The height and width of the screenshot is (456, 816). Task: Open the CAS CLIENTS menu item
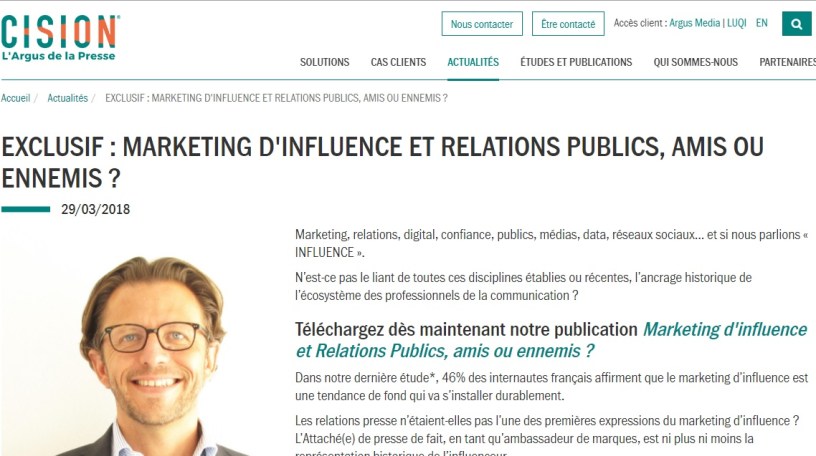point(398,62)
